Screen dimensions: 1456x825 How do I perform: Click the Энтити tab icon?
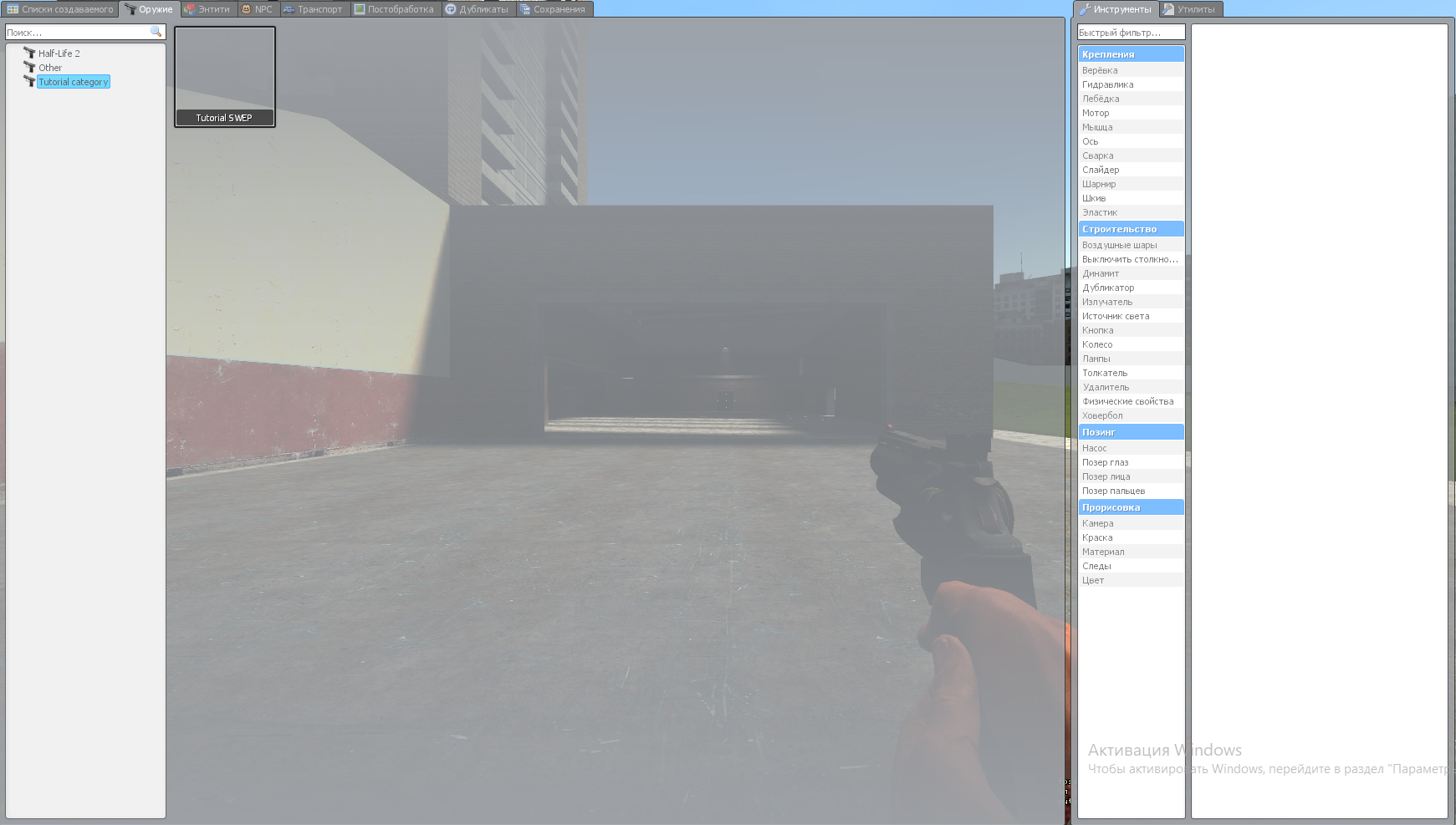[x=190, y=9]
